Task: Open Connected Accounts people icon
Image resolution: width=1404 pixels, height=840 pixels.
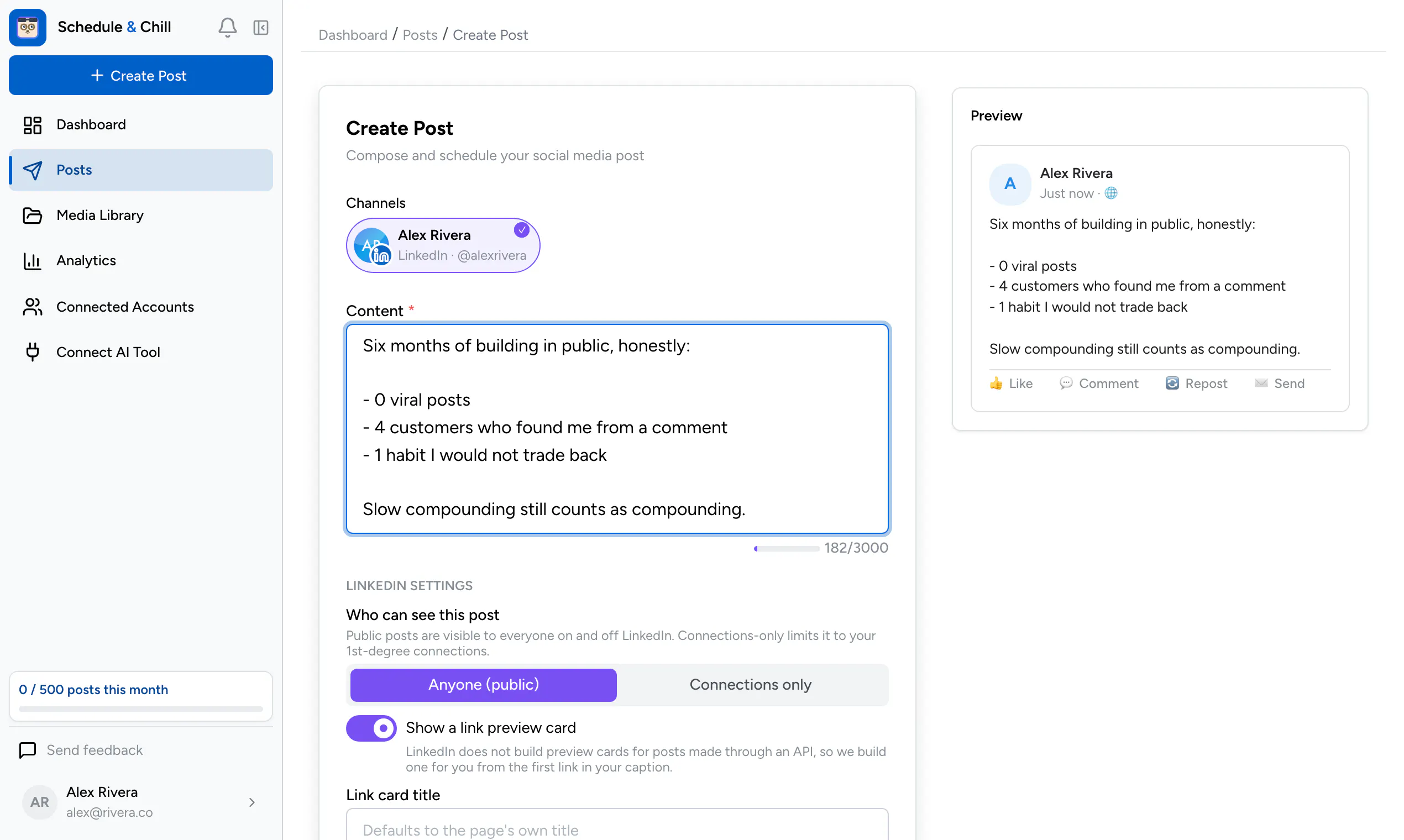Action: 32,307
